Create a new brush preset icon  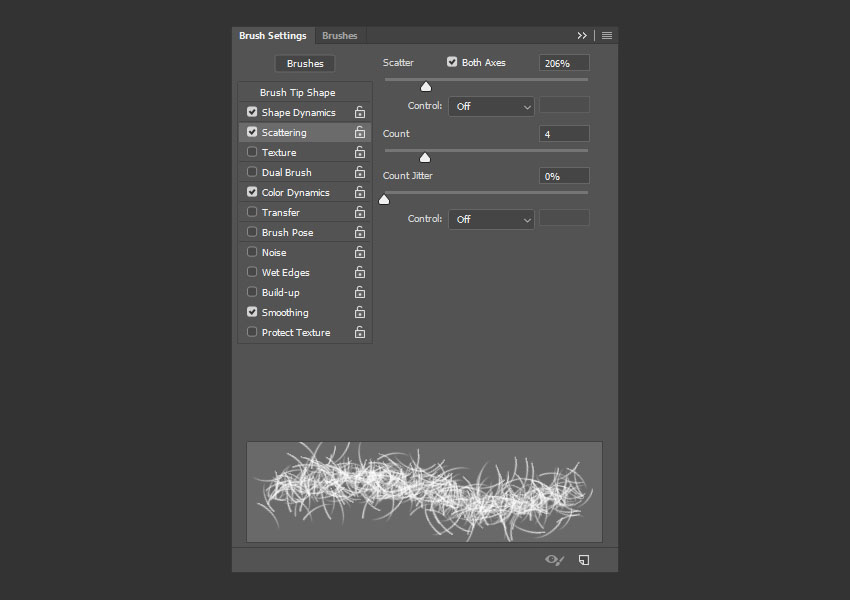(584, 560)
